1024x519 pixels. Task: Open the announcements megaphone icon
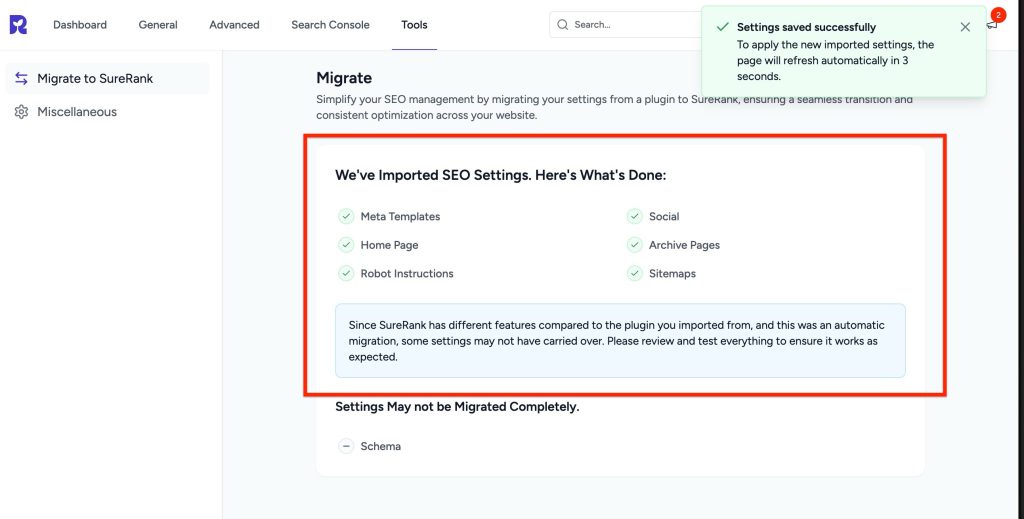coord(993,25)
